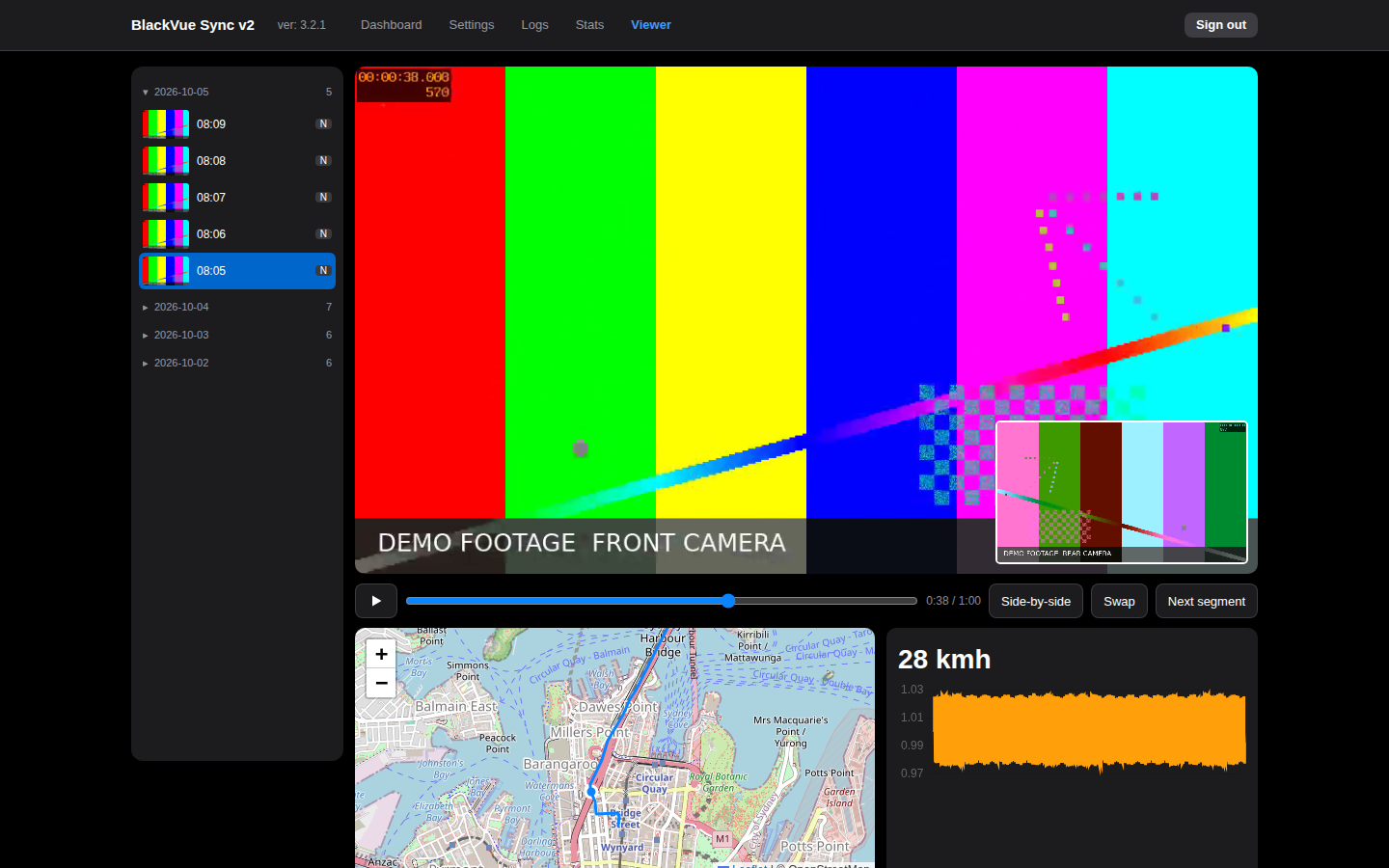Select the 08:07 recording

pyautogui.click(x=237, y=198)
